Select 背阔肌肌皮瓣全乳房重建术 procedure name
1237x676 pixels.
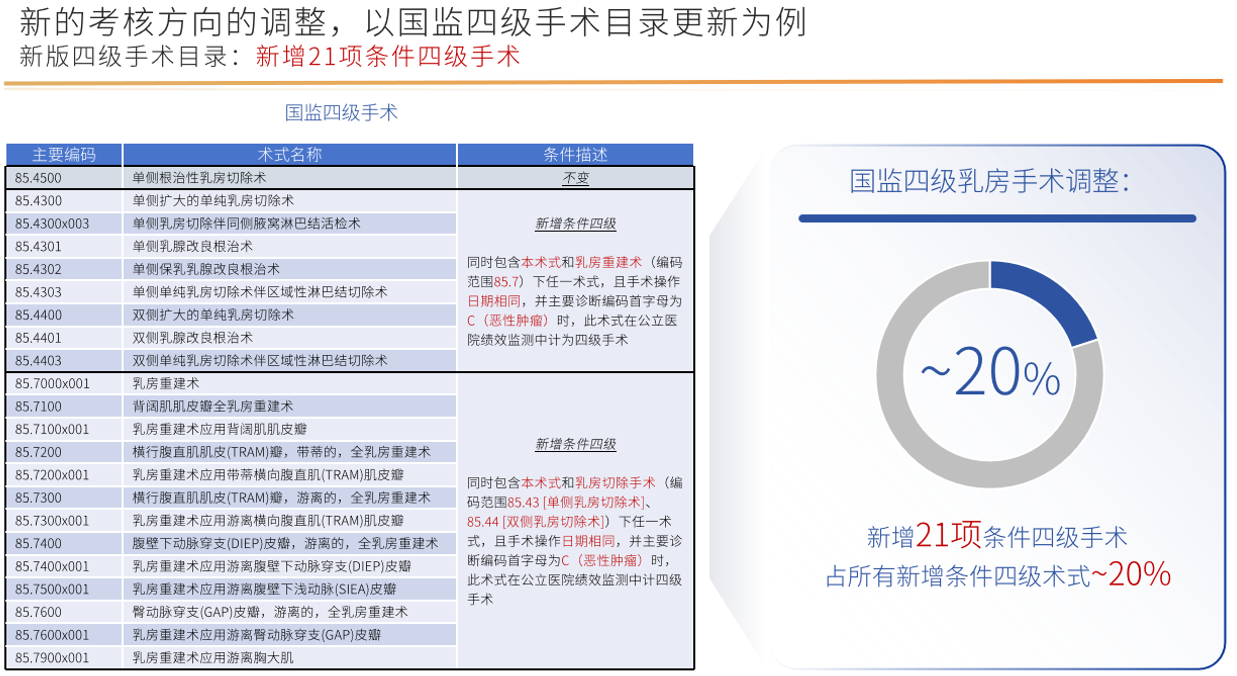click(x=213, y=407)
